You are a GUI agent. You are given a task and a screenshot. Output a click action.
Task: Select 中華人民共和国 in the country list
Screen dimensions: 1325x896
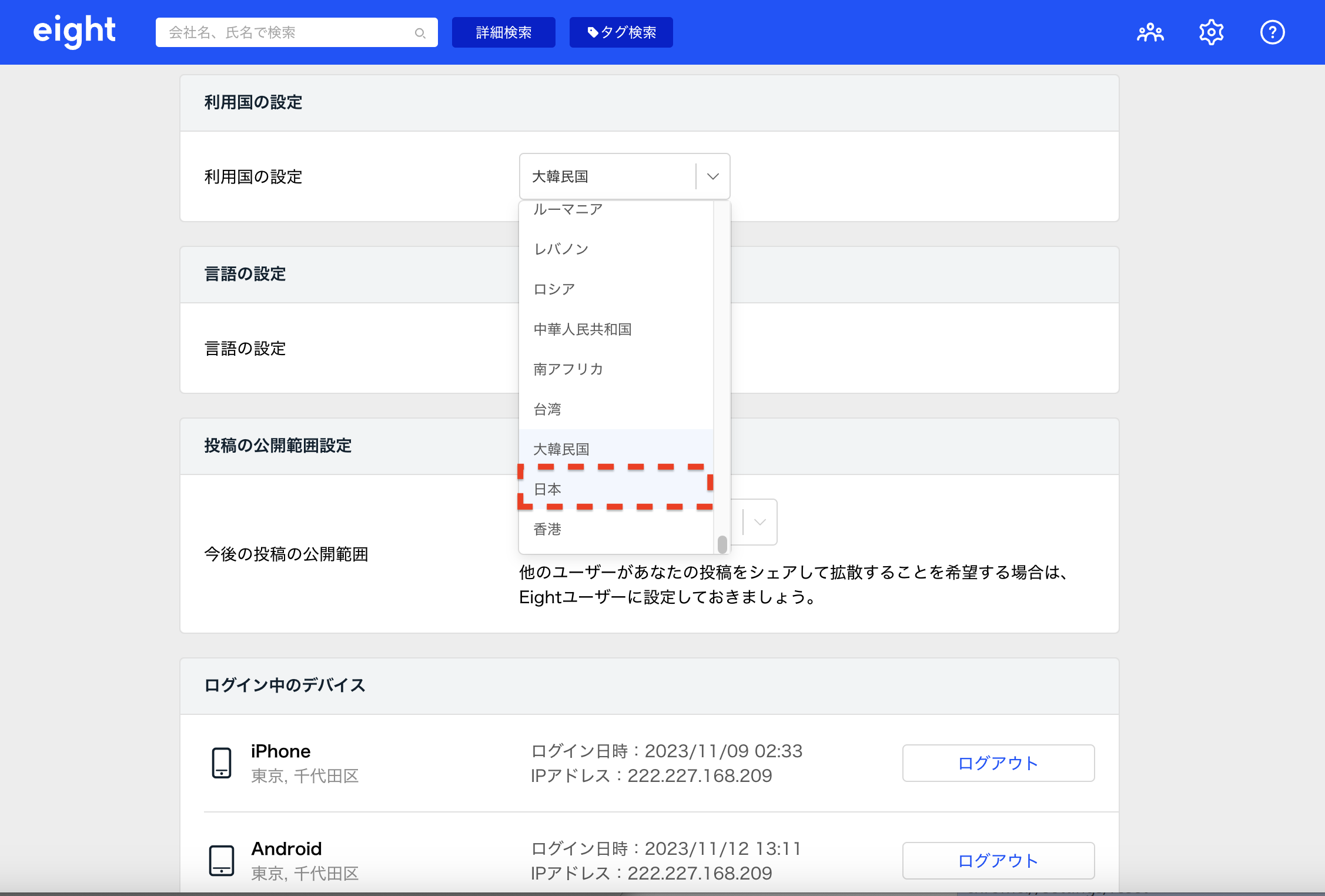tap(616, 329)
